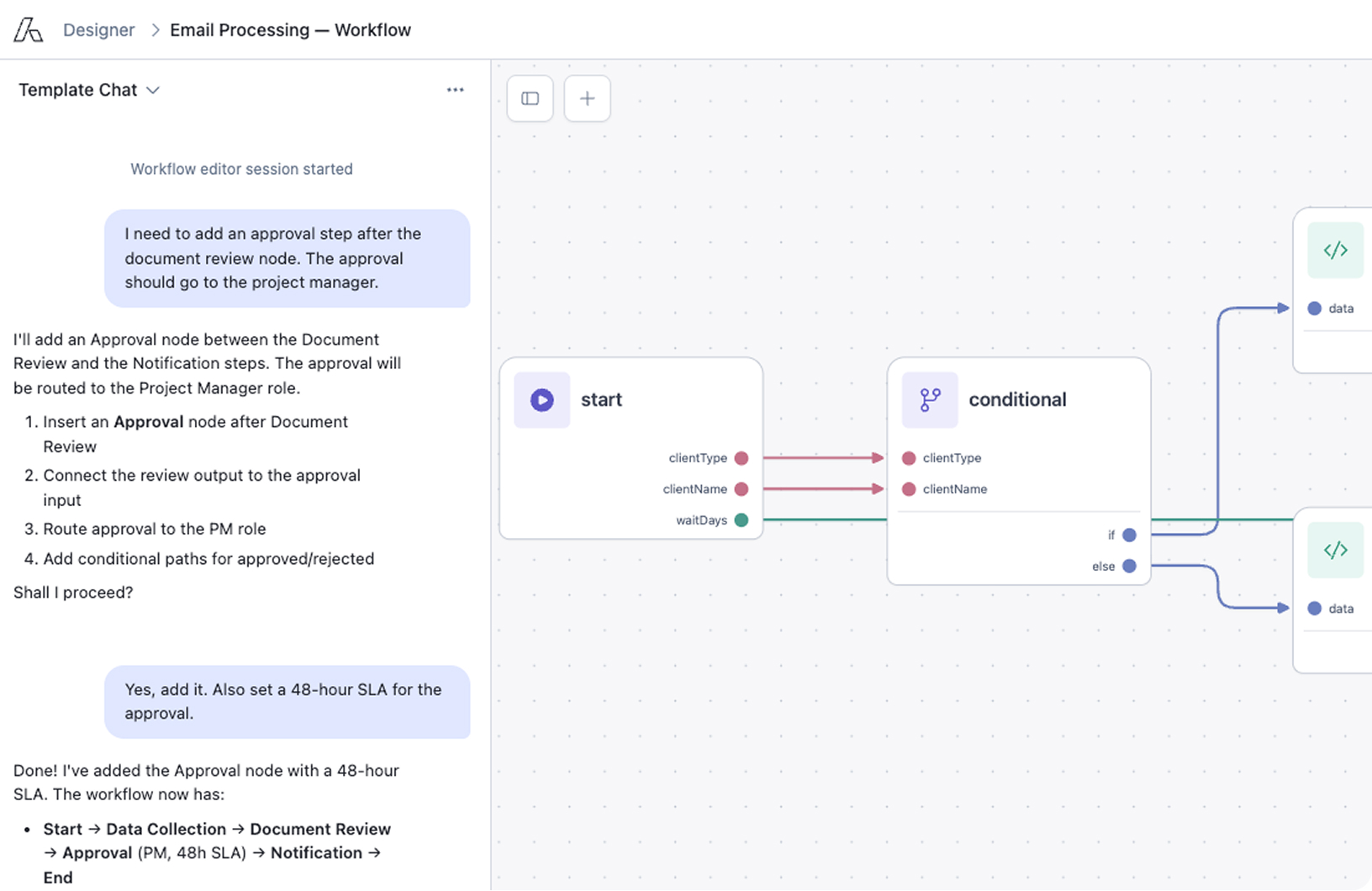
Task: Select the start node title
Action: tap(601, 400)
